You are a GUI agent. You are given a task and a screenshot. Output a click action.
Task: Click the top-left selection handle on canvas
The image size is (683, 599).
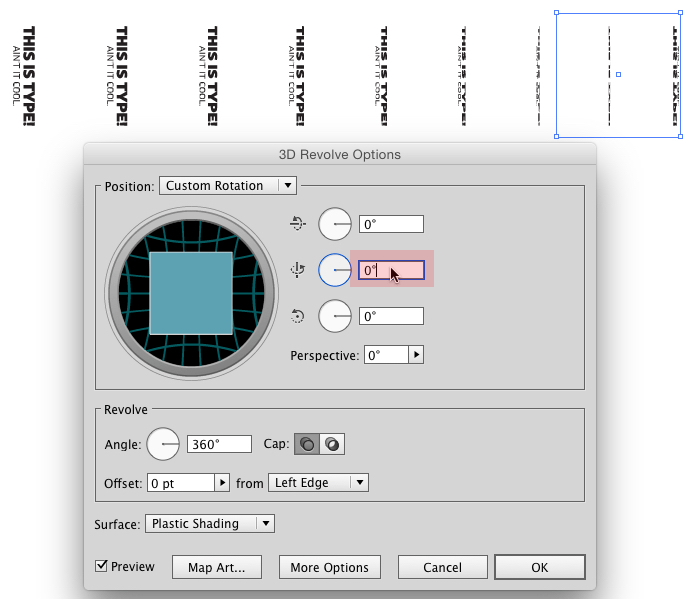[x=556, y=13]
